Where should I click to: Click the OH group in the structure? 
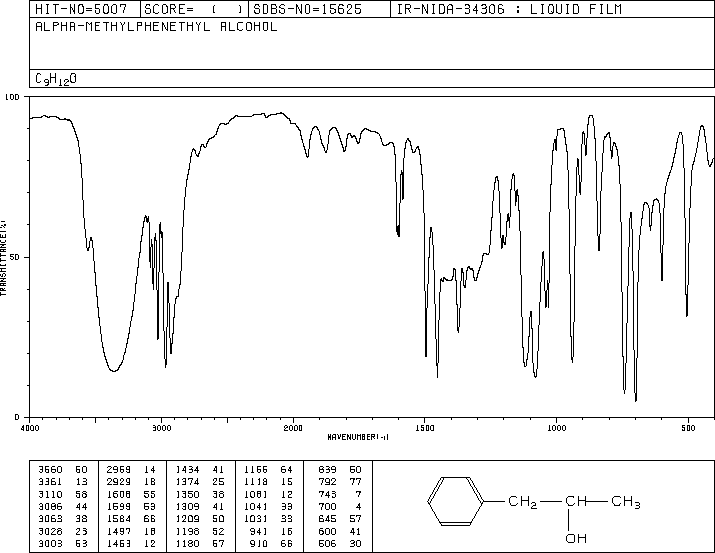[x=576, y=538]
